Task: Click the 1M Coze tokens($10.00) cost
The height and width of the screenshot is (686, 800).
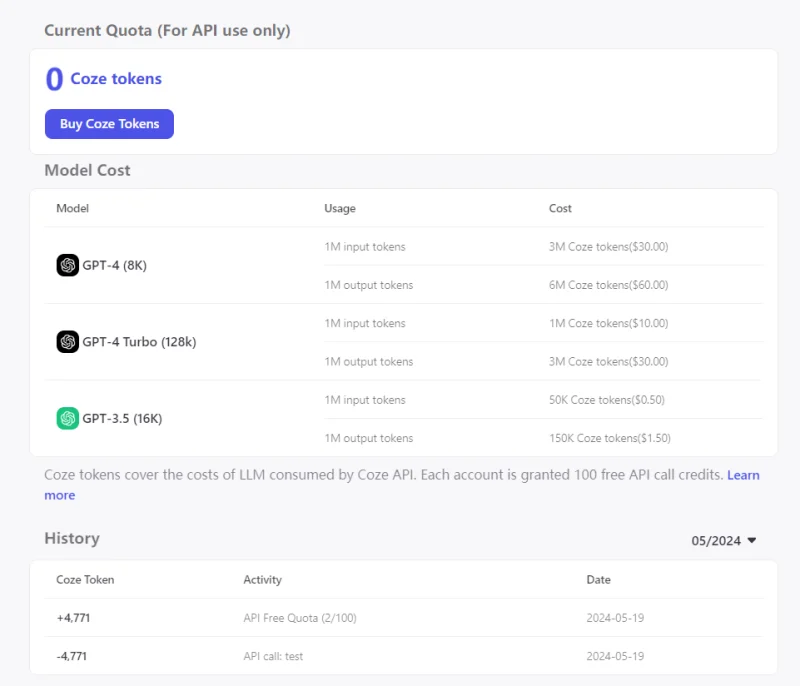Action: pos(609,323)
